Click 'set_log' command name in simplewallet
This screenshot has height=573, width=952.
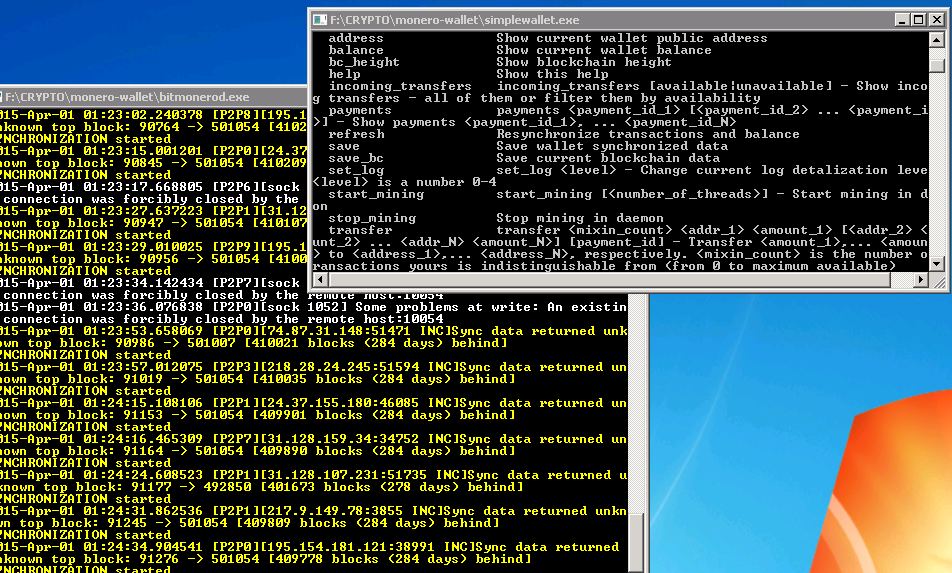click(356, 171)
